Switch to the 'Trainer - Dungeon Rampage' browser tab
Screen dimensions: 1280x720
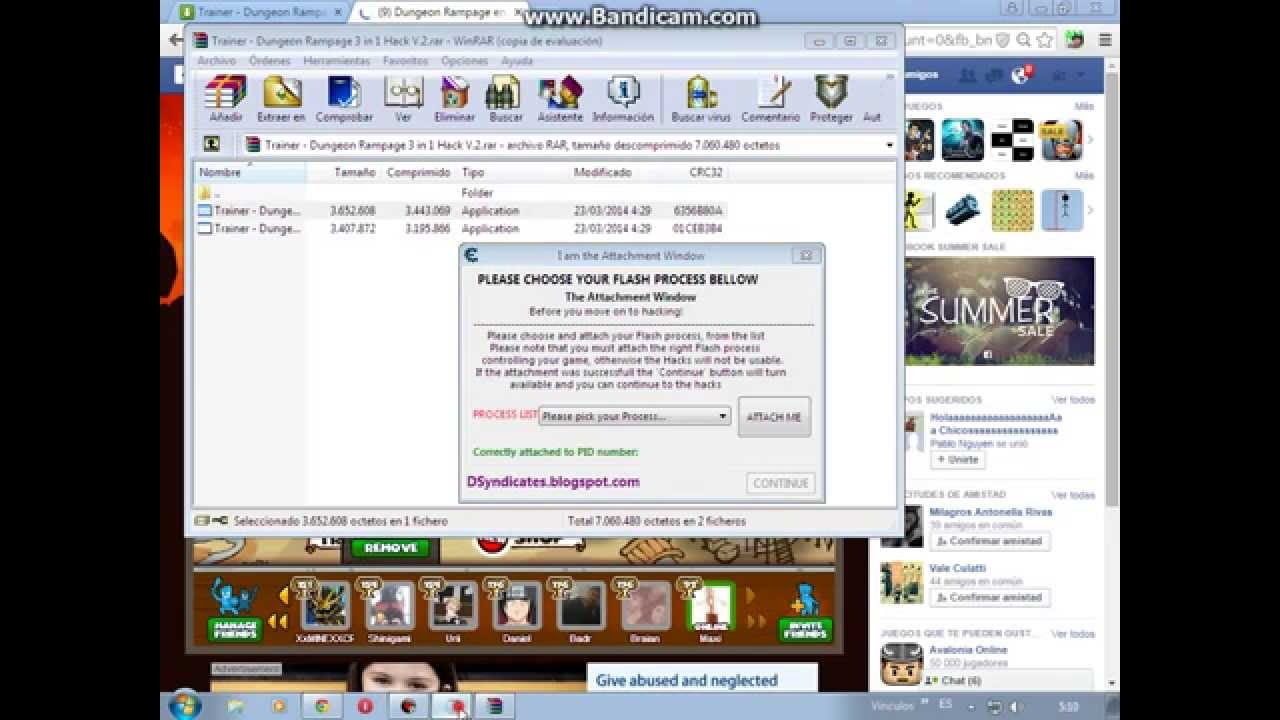click(x=261, y=12)
